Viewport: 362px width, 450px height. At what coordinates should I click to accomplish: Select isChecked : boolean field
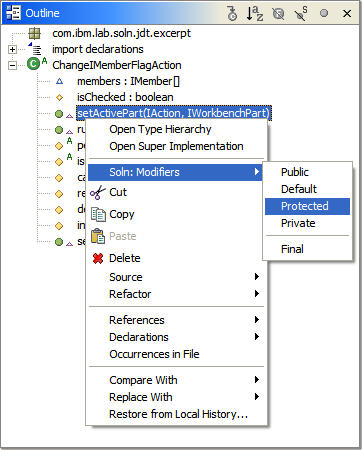coord(125,97)
